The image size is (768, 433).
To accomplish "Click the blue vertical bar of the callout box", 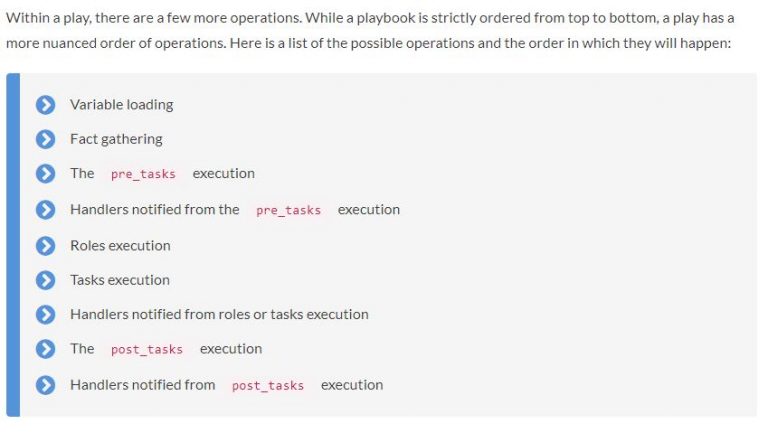I will (13, 245).
